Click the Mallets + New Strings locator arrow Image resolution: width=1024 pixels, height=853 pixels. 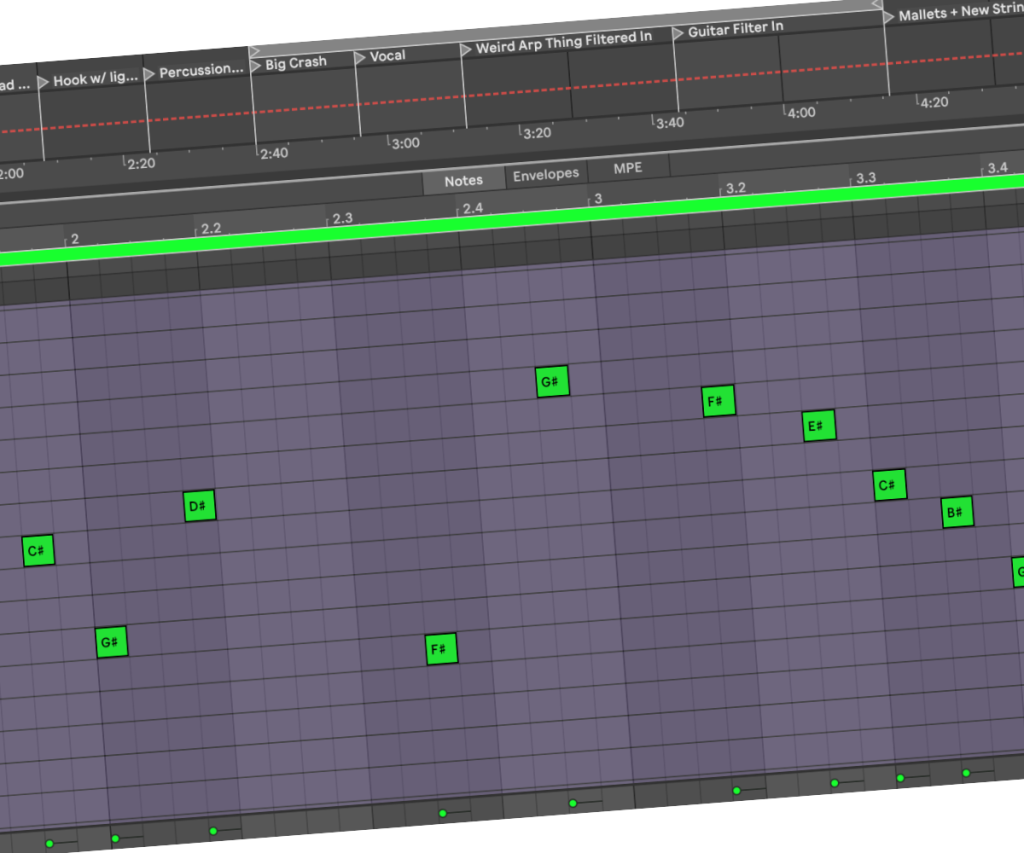pos(889,17)
